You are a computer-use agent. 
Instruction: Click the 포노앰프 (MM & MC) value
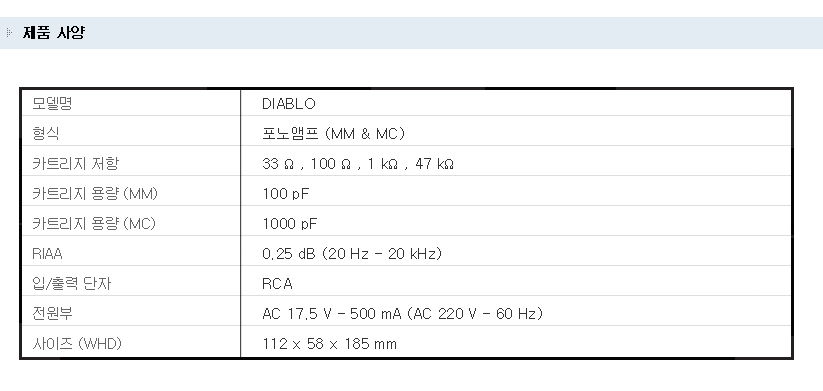[334, 134]
